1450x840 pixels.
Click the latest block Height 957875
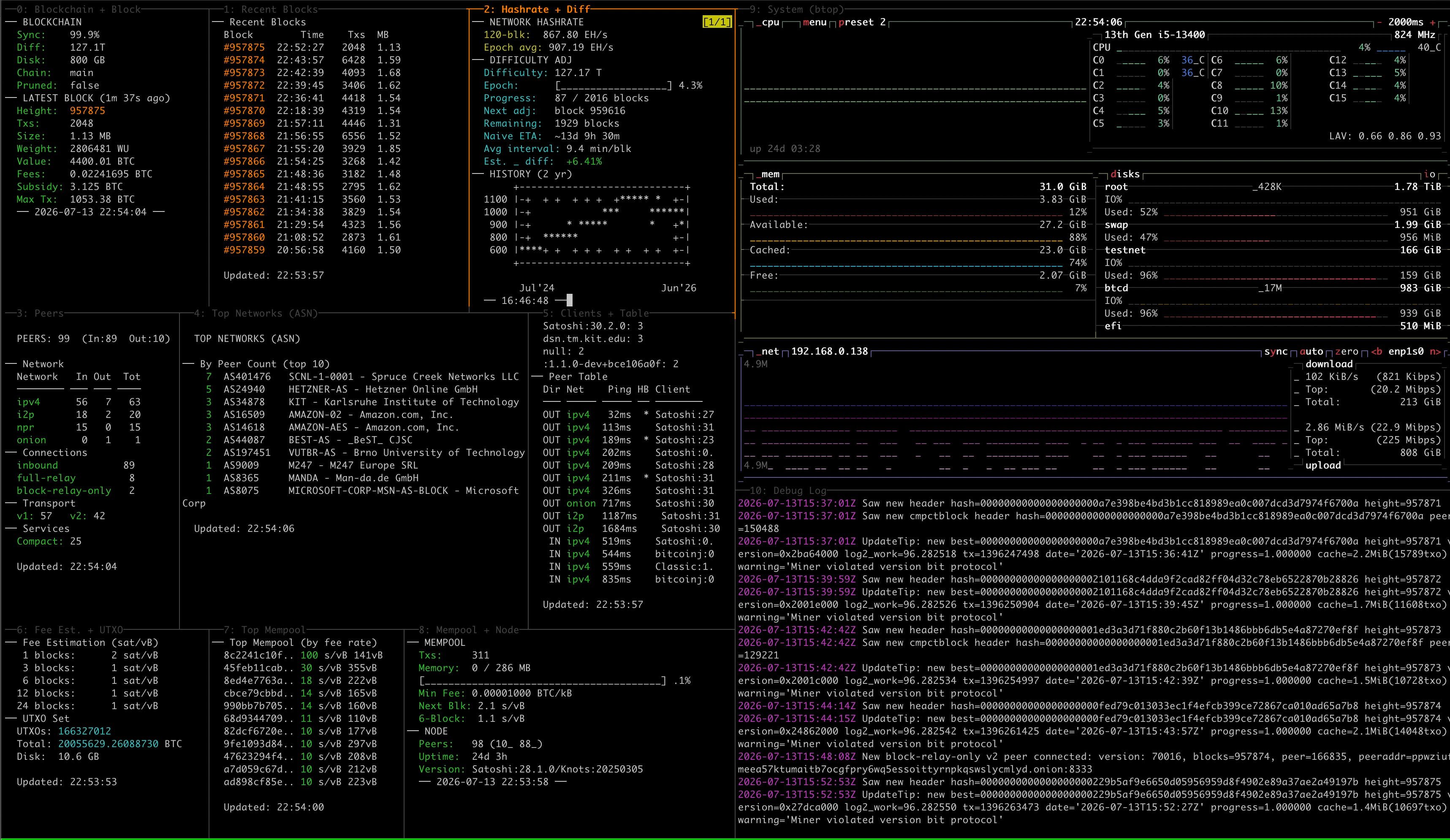(x=87, y=111)
